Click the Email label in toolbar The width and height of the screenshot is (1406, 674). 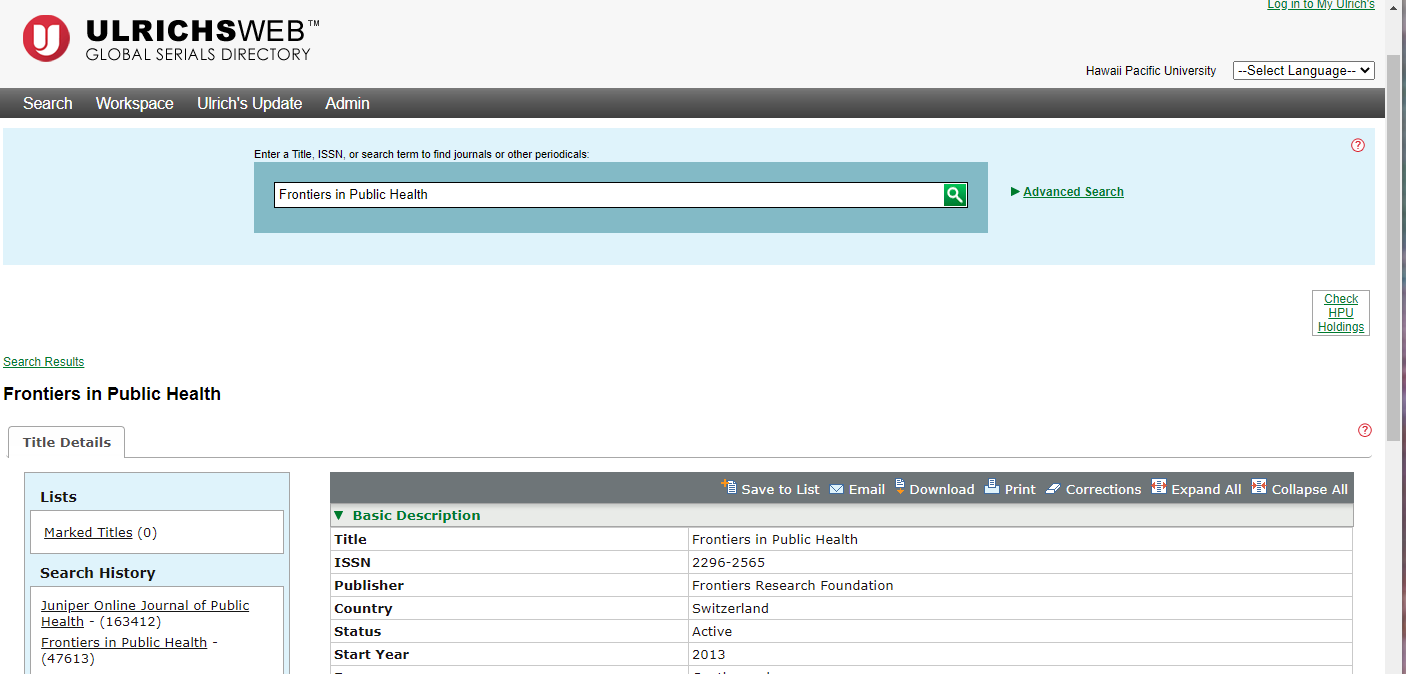point(867,490)
